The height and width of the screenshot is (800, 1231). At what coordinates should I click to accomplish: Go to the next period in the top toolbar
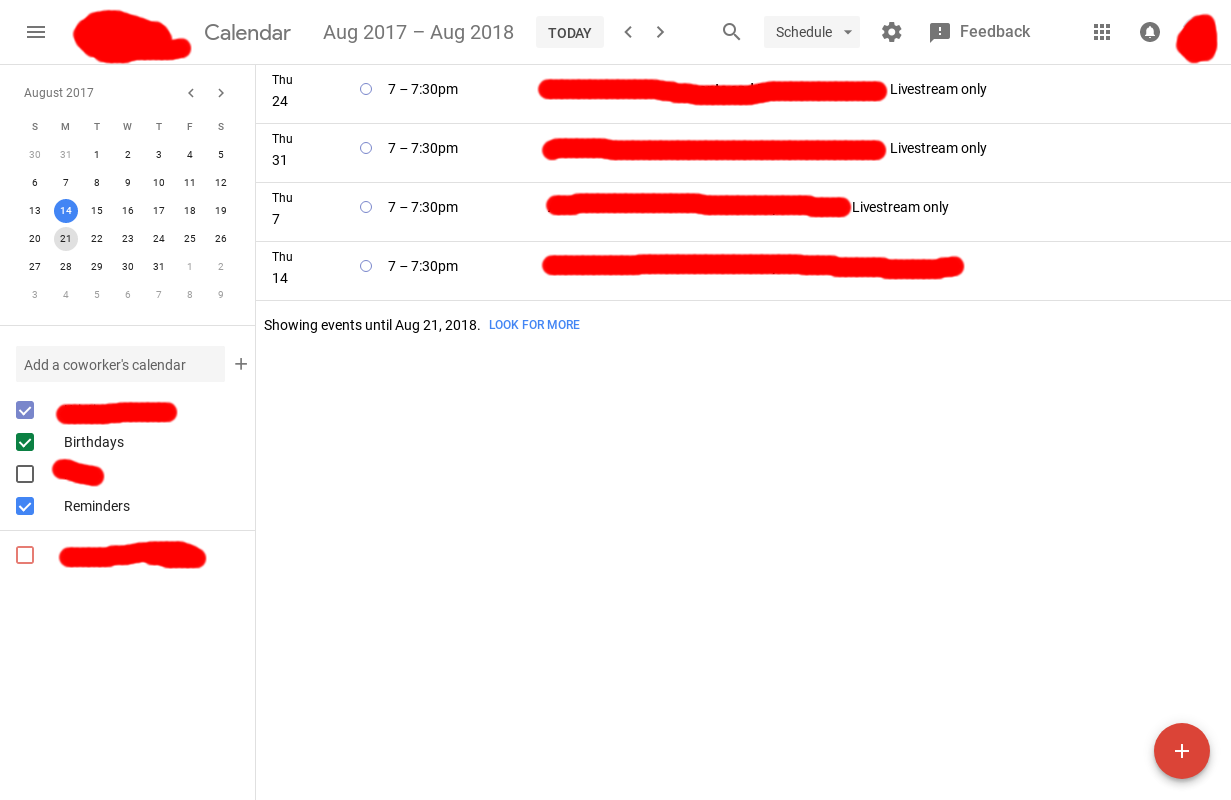660,32
